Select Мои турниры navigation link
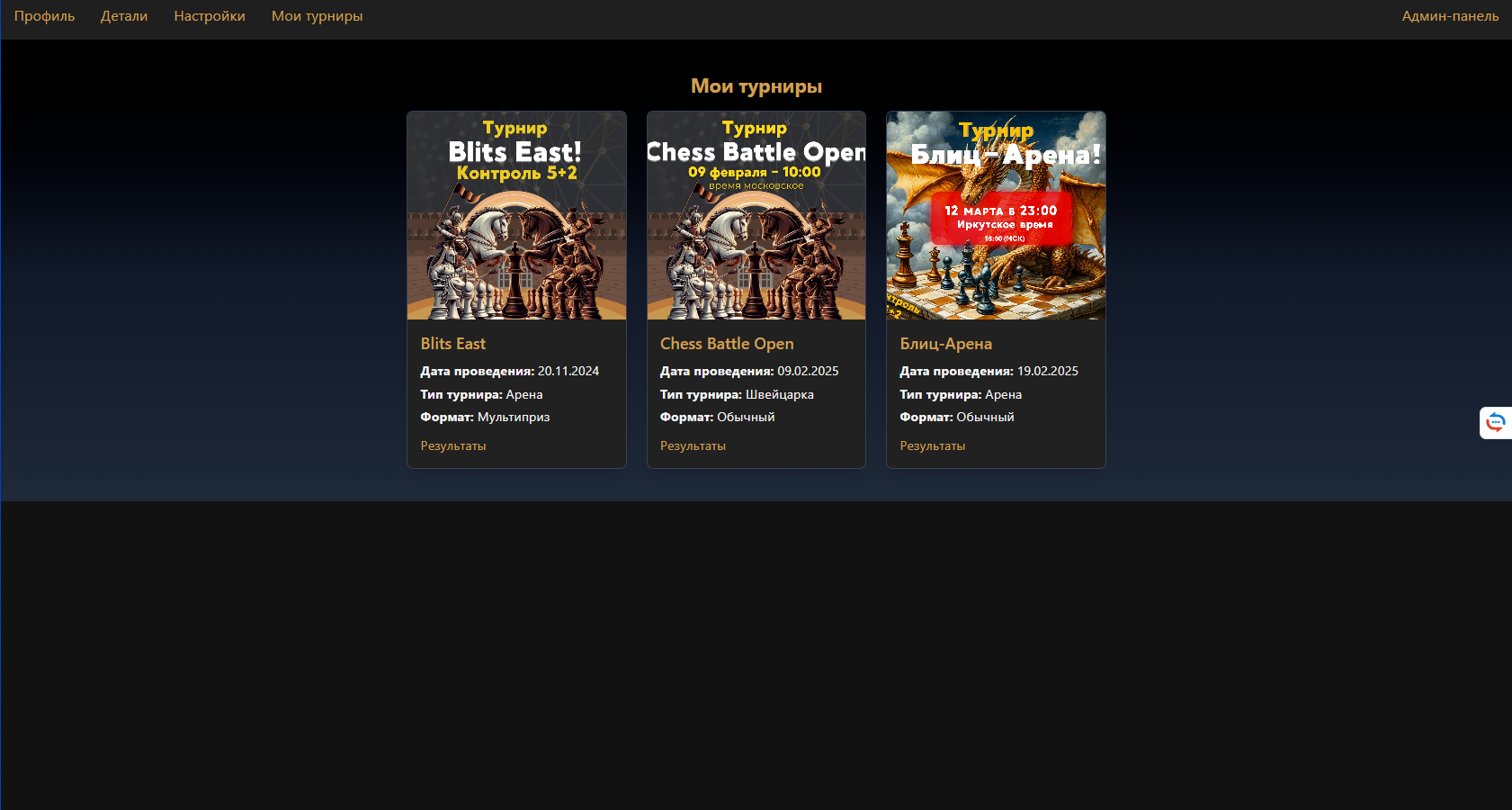 (x=318, y=16)
